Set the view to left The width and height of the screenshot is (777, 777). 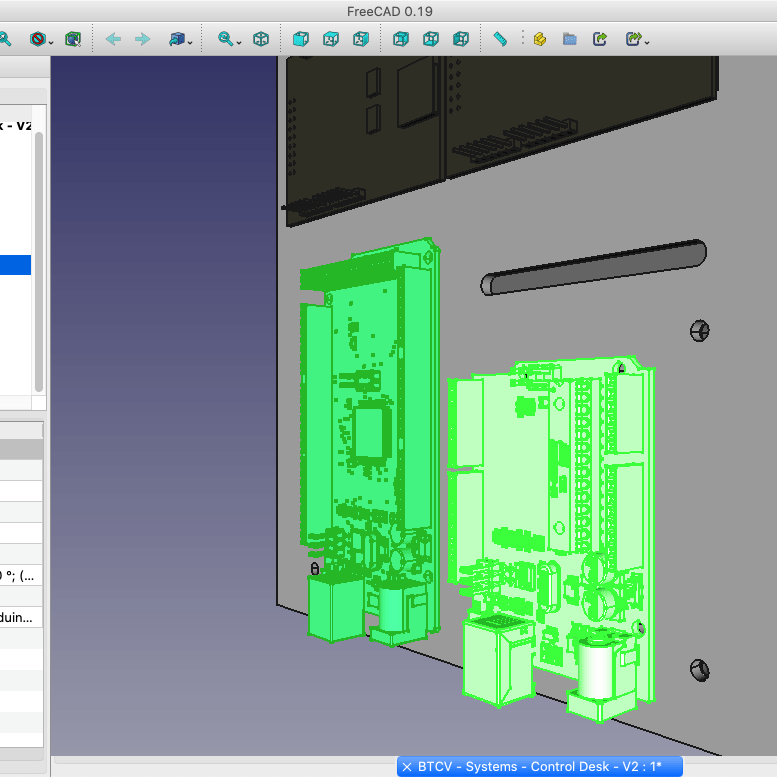coord(461,39)
